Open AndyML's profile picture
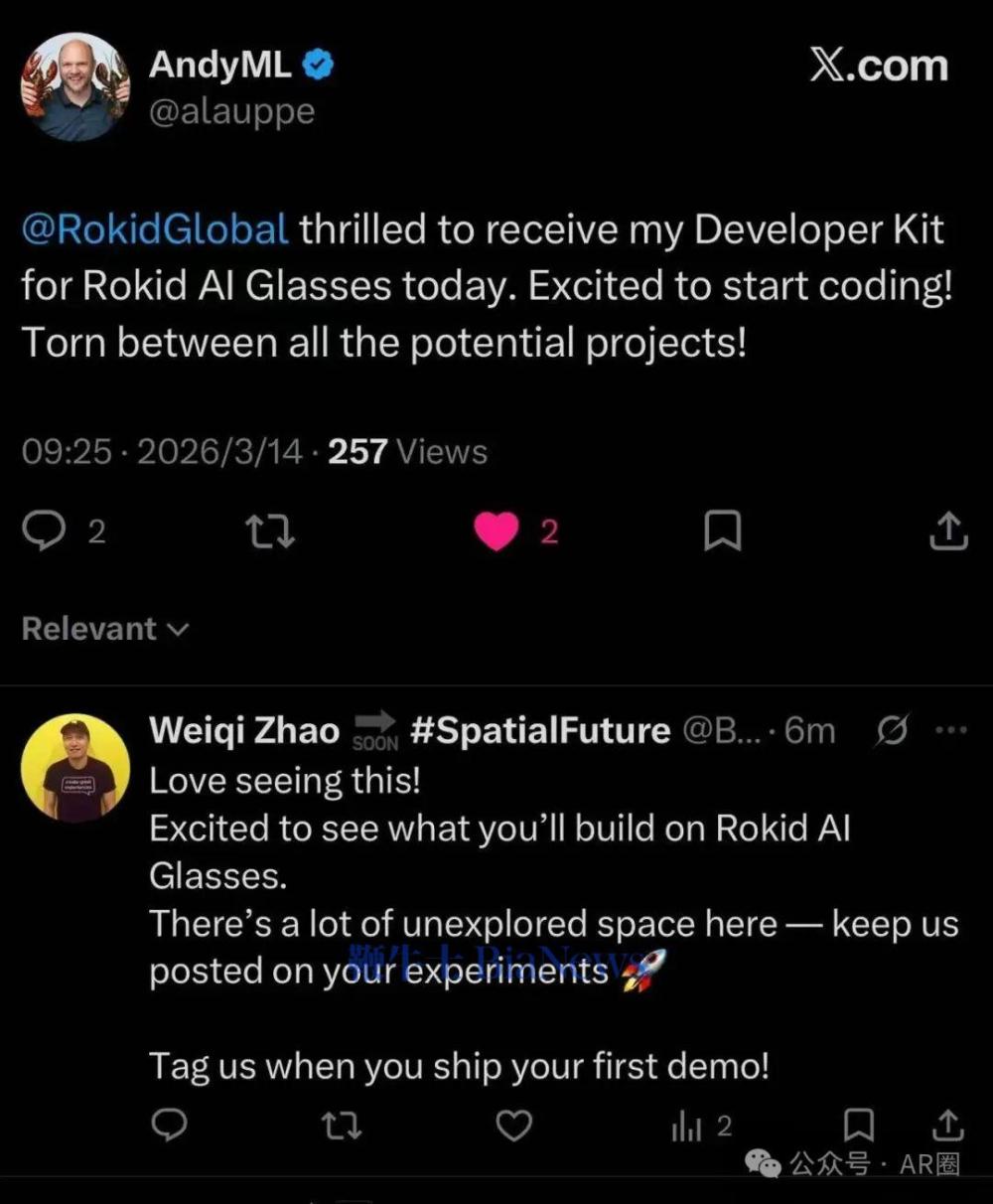The height and width of the screenshot is (1204, 993). point(74,87)
